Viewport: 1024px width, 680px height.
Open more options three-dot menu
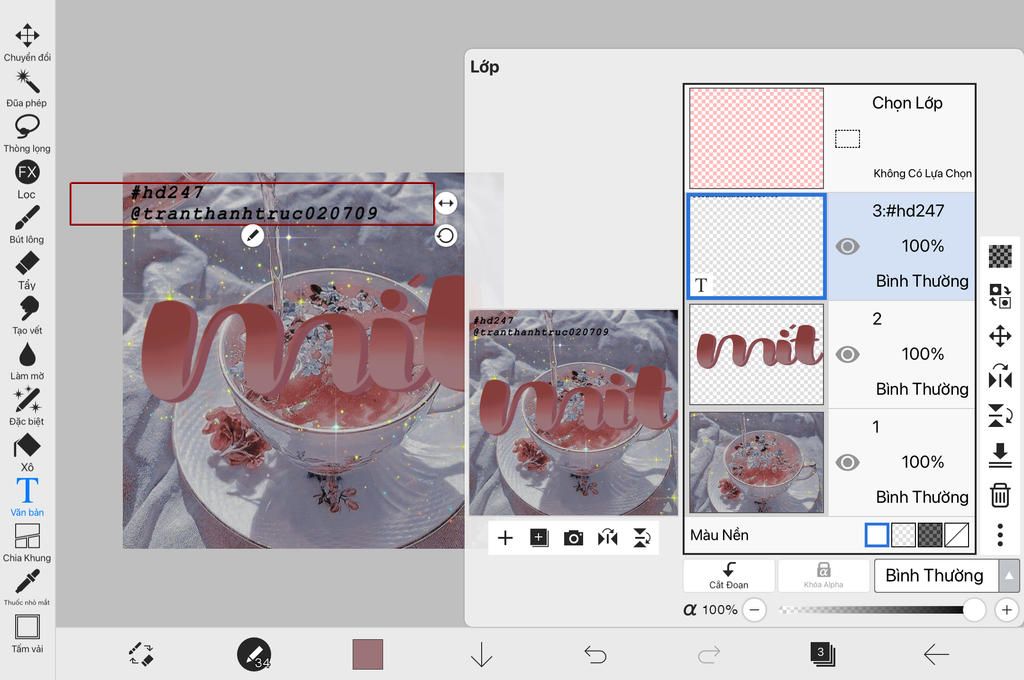click(x=1000, y=535)
